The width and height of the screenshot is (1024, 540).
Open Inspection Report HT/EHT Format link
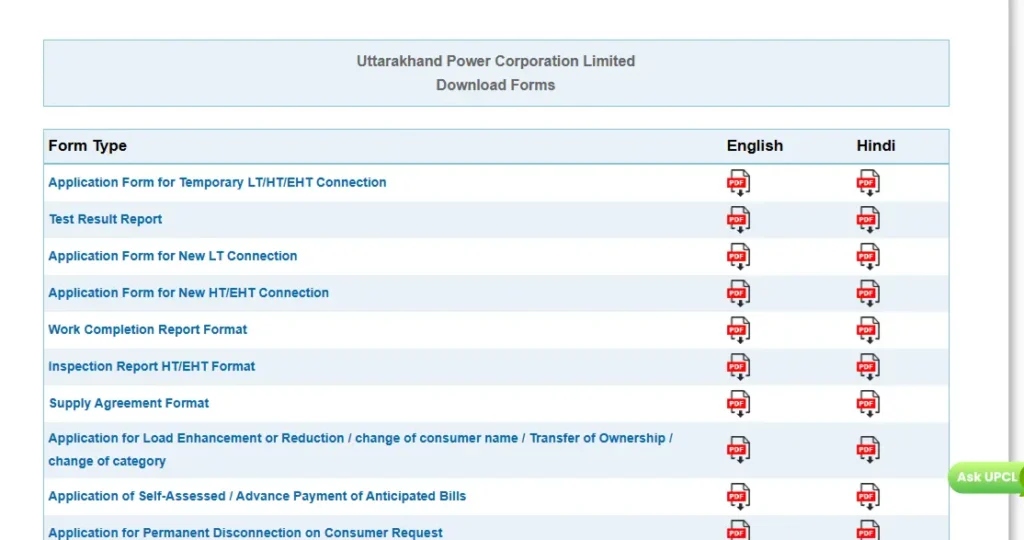pyautogui.click(x=152, y=366)
